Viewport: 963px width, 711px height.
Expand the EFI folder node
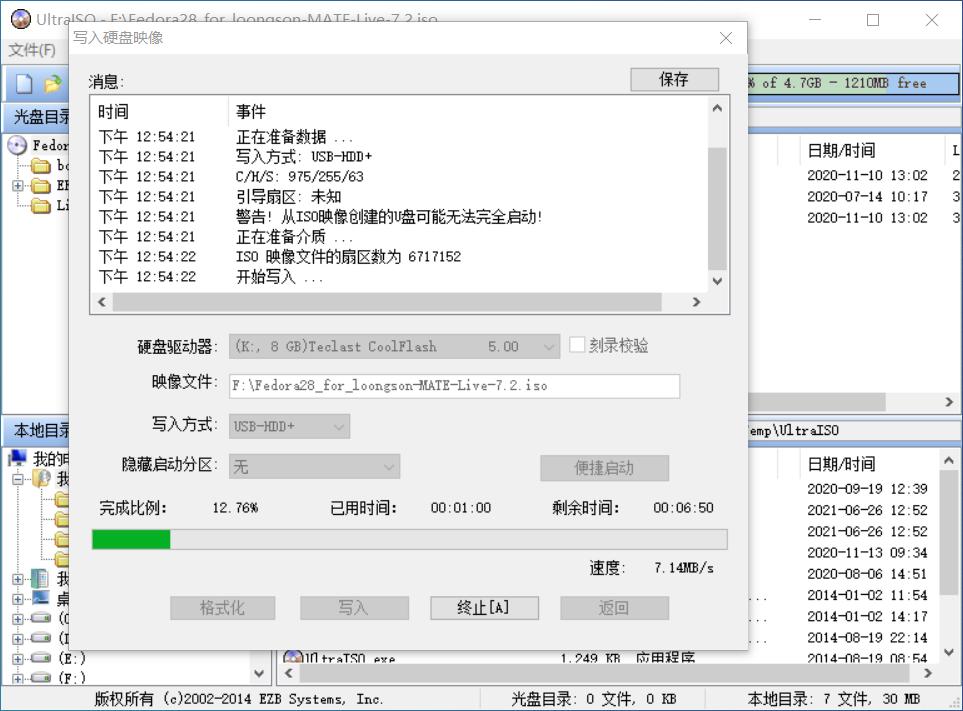click(16, 186)
